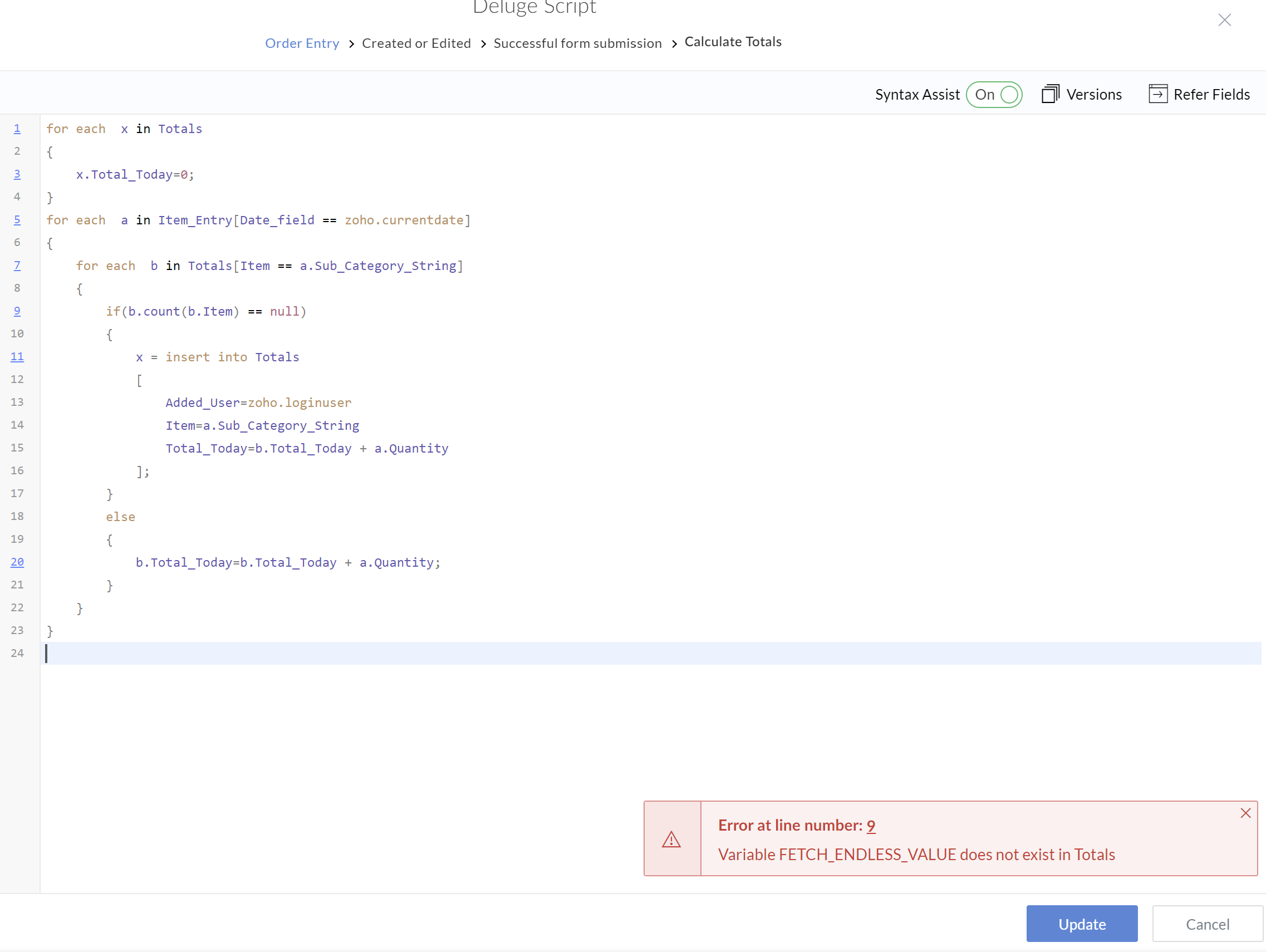
Task: Click line number 5 in gutter
Action: click(x=17, y=220)
